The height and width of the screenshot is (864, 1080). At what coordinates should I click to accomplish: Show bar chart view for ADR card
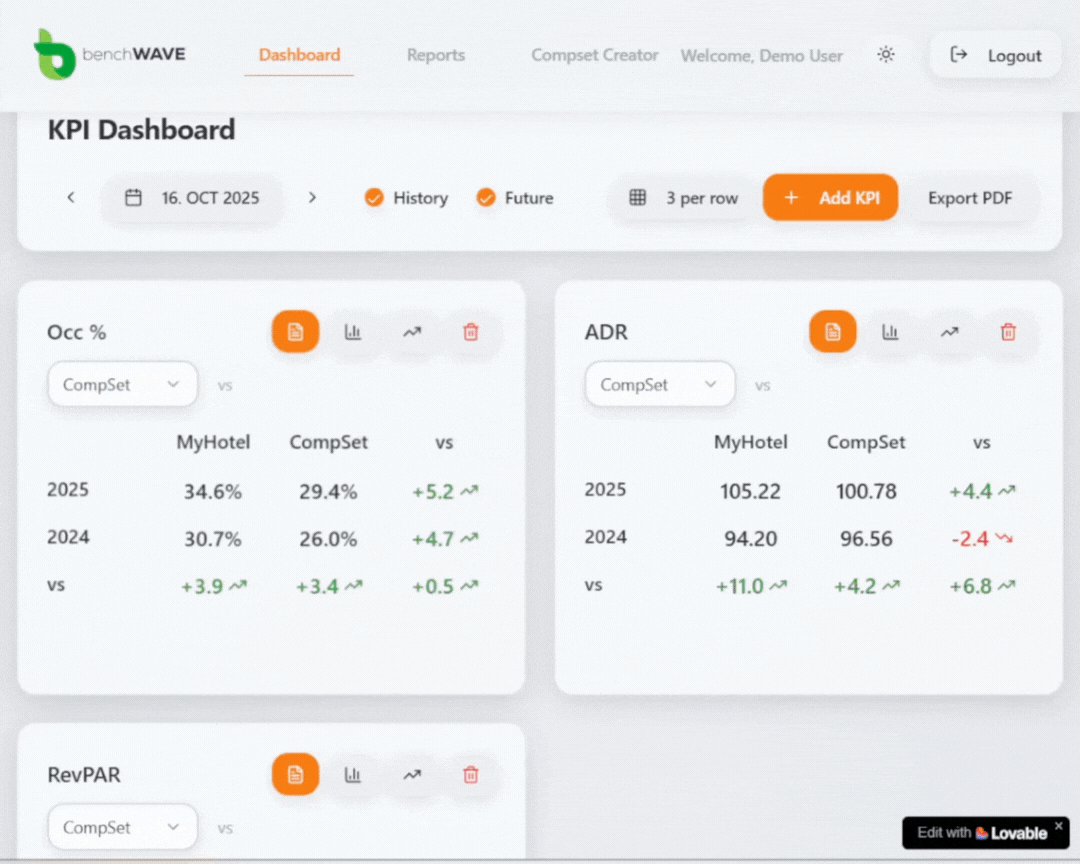pos(890,332)
